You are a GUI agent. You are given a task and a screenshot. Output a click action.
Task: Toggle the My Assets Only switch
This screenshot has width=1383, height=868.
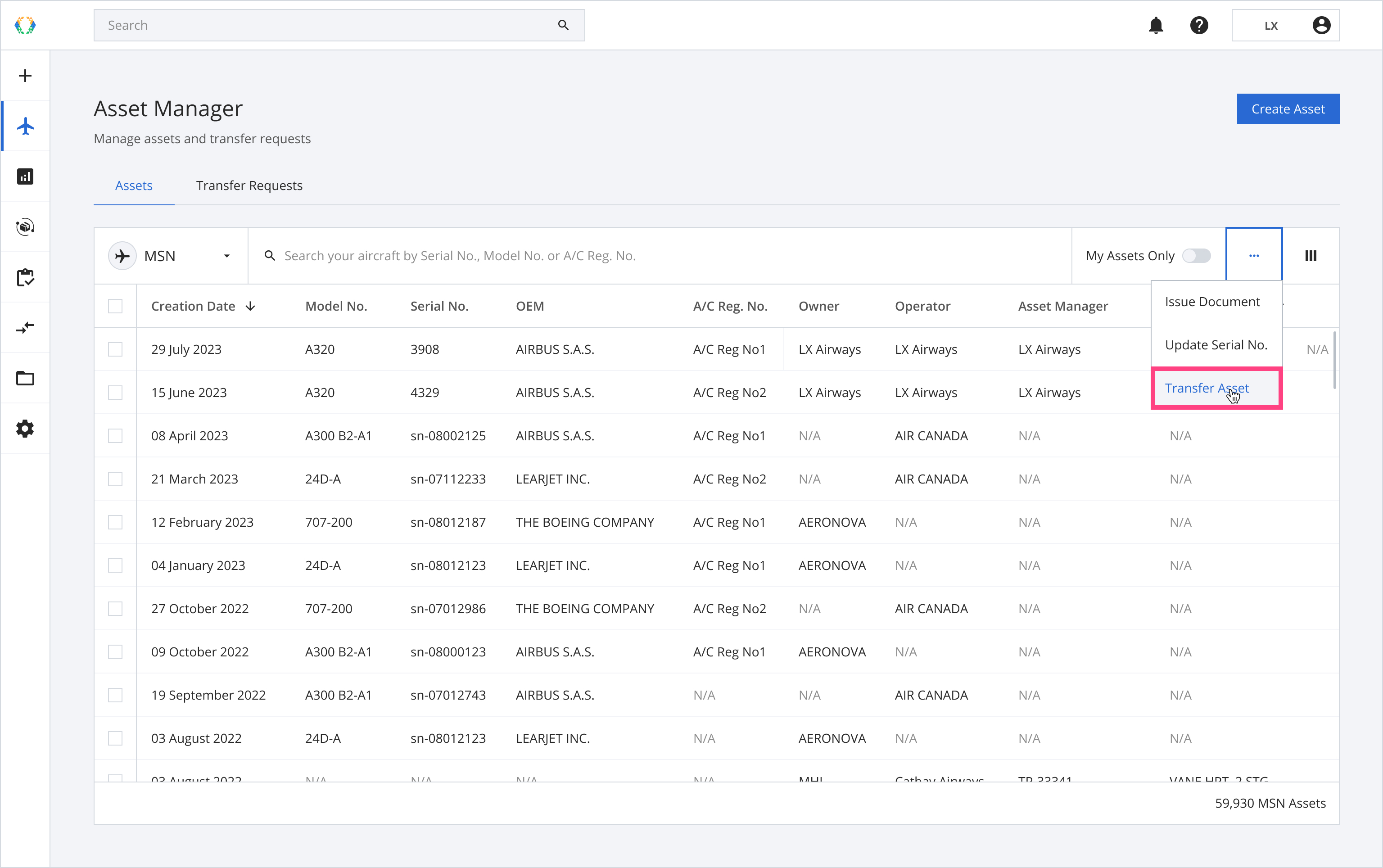tap(1197, 256)
